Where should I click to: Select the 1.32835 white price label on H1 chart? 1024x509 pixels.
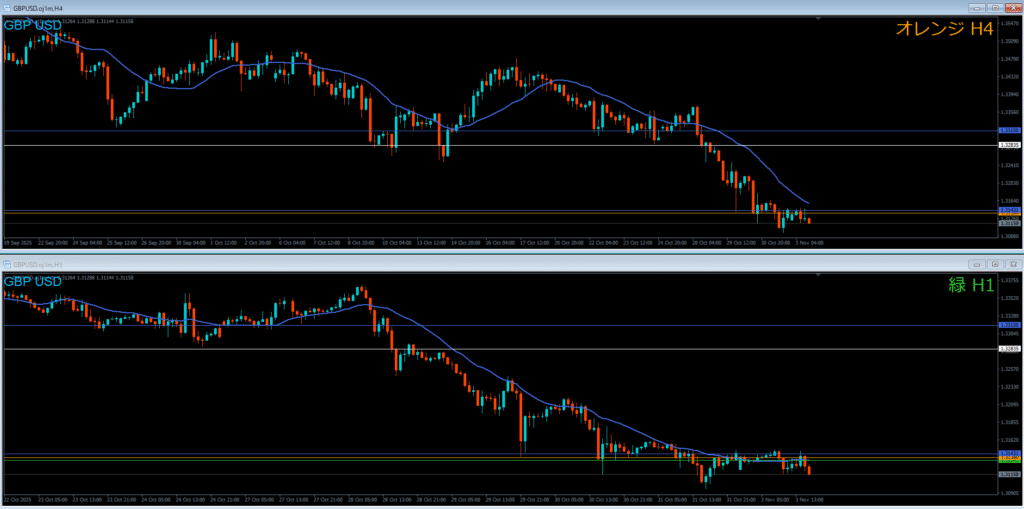coord(1009,349)
